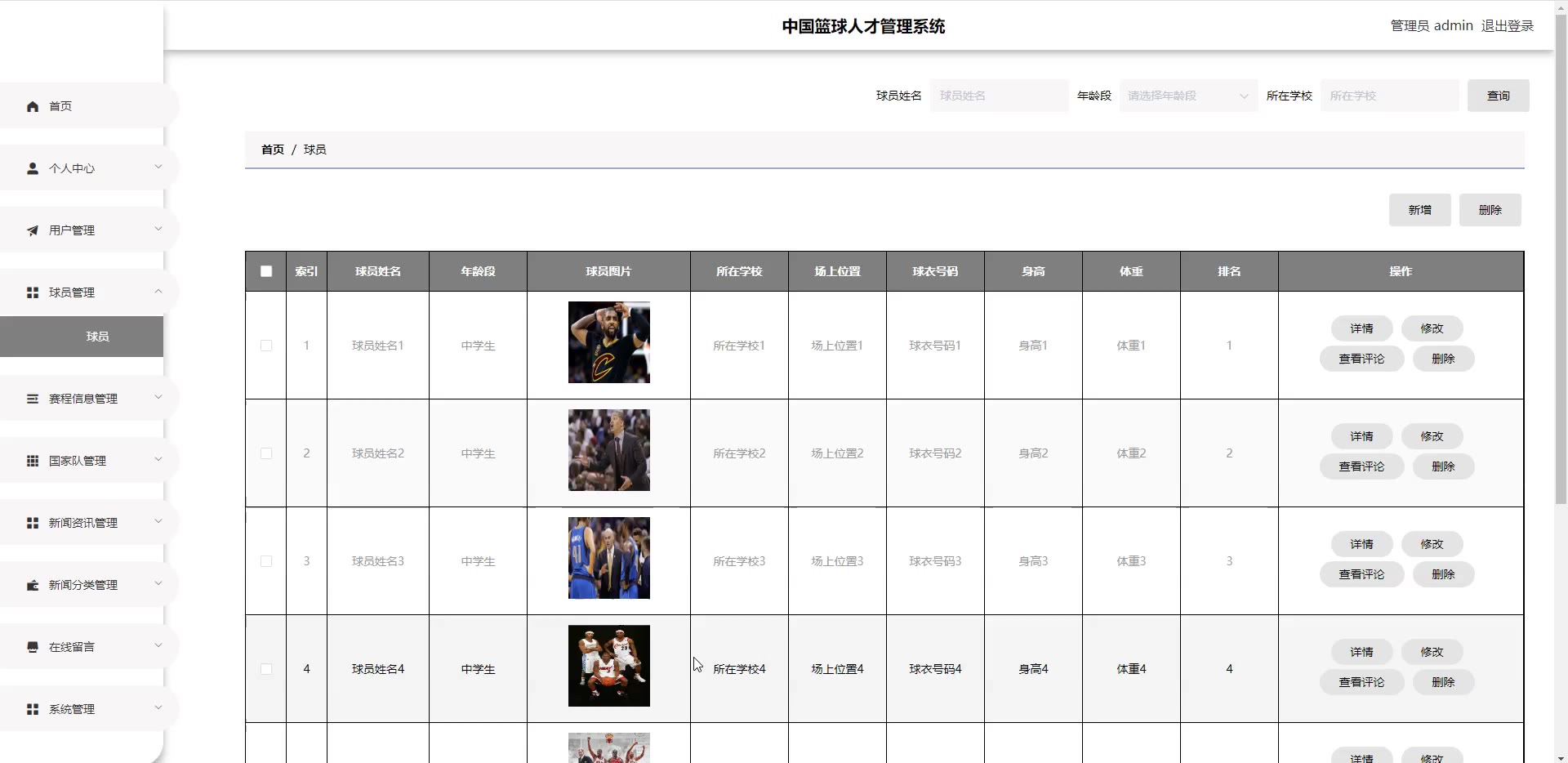1568x763 pixels.
Task: Expand the 个人中心 menu chevron
Action: click(x=158, y=167)
